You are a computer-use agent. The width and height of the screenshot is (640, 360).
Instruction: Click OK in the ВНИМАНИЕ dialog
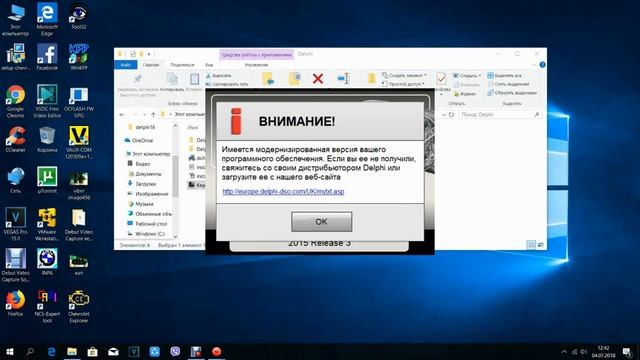[321, 221]
